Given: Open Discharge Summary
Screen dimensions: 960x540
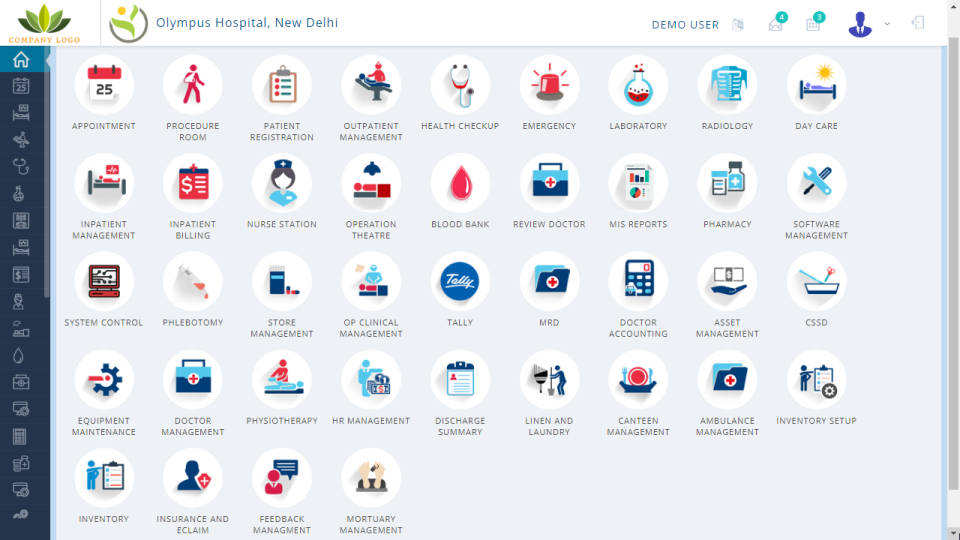Looking at the screenshot, I should pyautogui.click(x=460, y=380).
